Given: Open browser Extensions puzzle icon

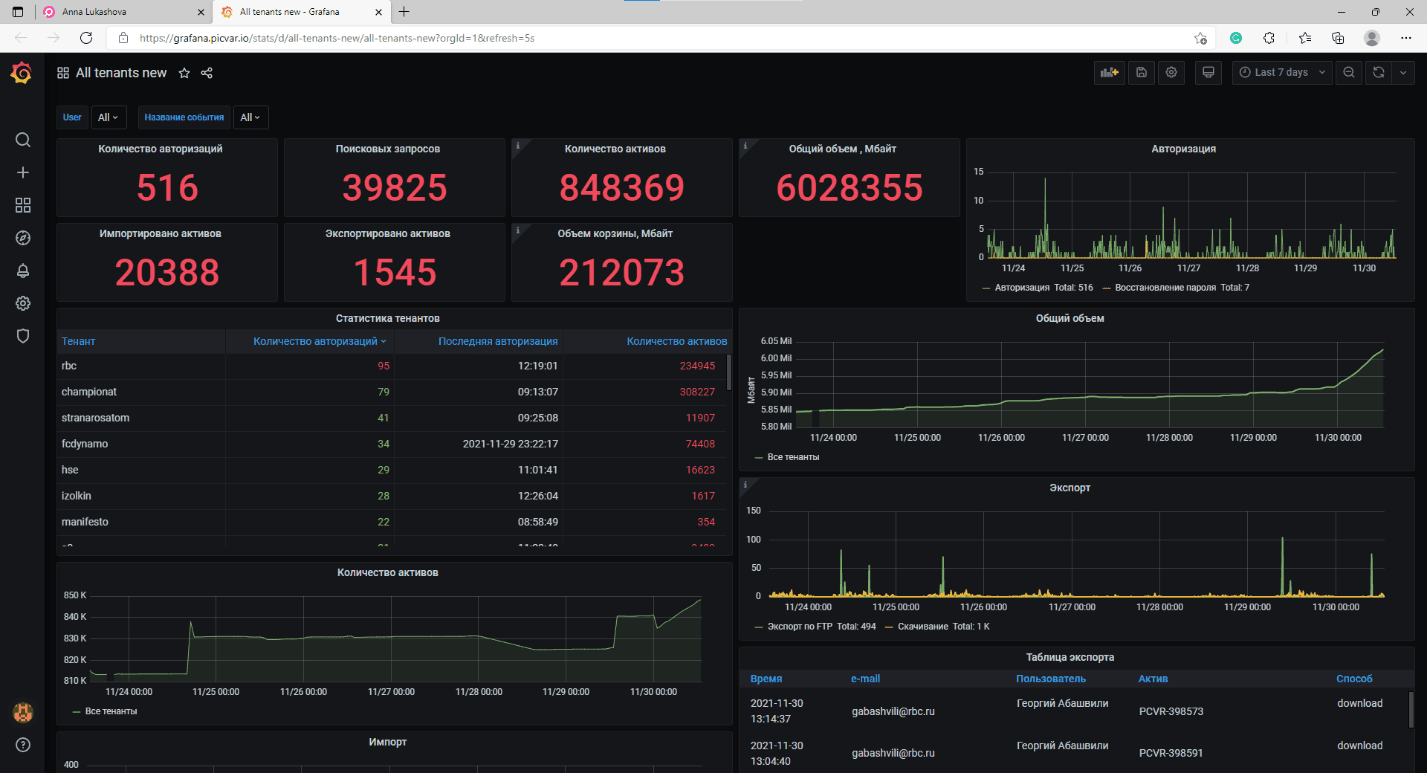Looking at the screenshot, I should coord(1269,38).
